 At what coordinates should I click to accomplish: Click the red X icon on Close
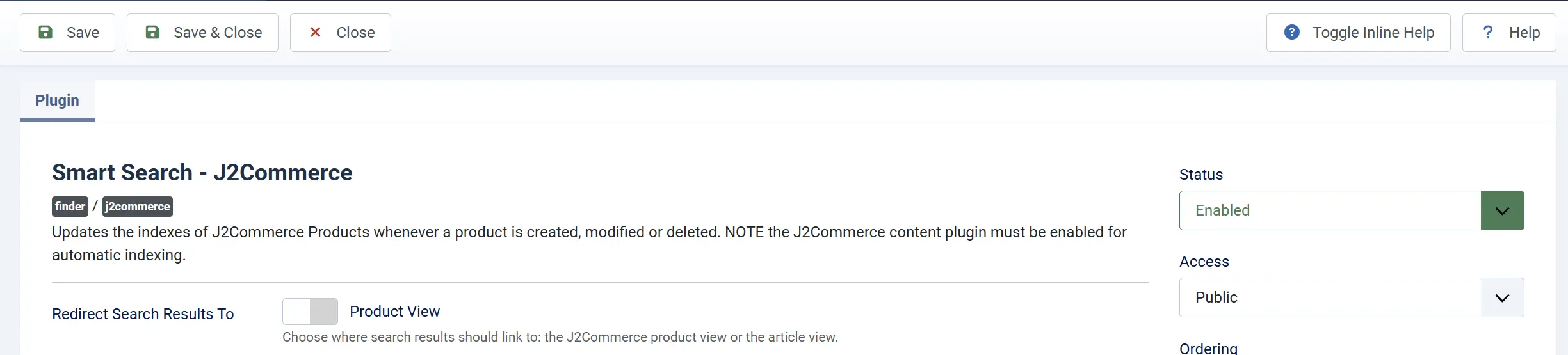click(x=315, y=32)
